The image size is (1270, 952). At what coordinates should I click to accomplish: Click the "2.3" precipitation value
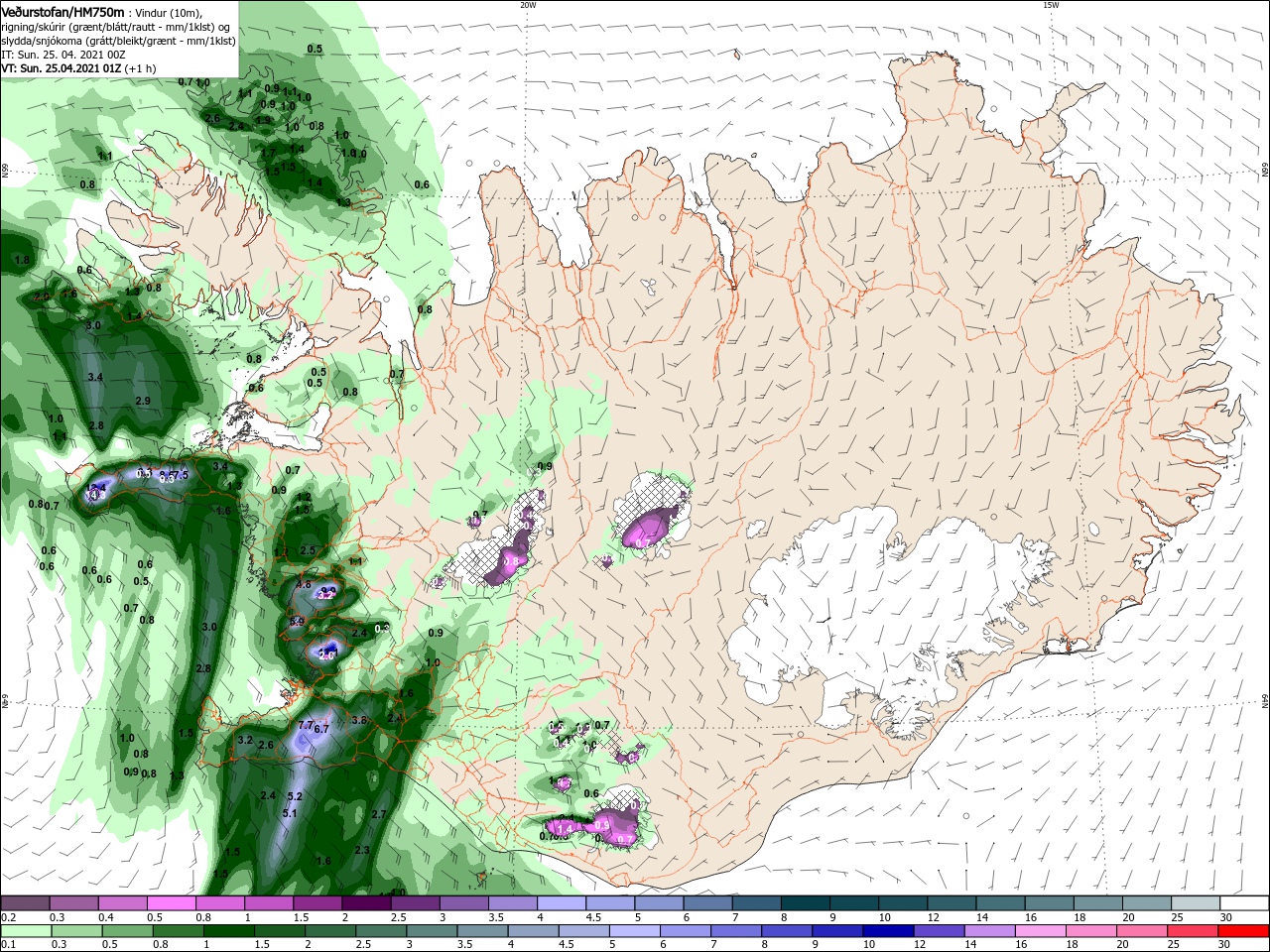coord(362,850)
